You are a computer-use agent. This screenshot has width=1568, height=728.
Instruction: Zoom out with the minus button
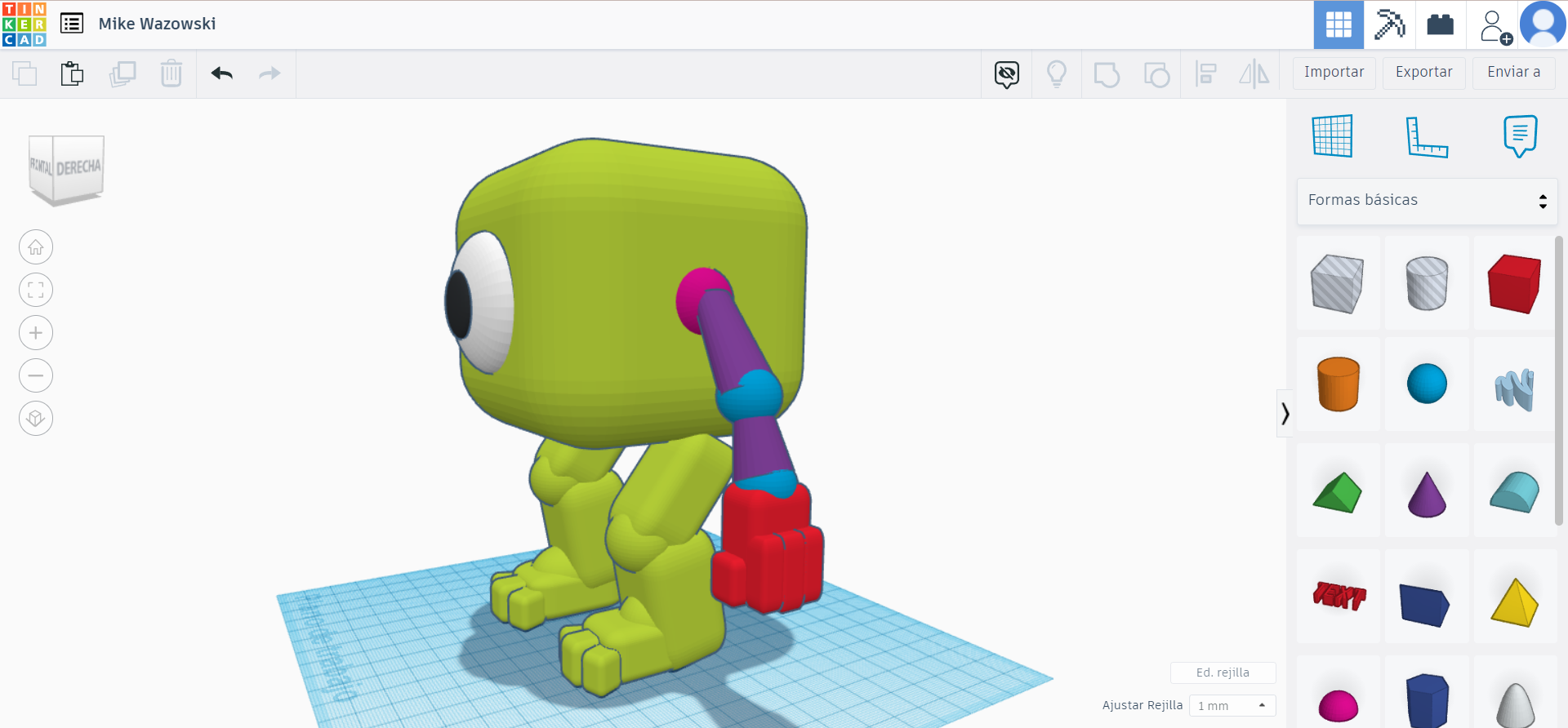point(36,375)
